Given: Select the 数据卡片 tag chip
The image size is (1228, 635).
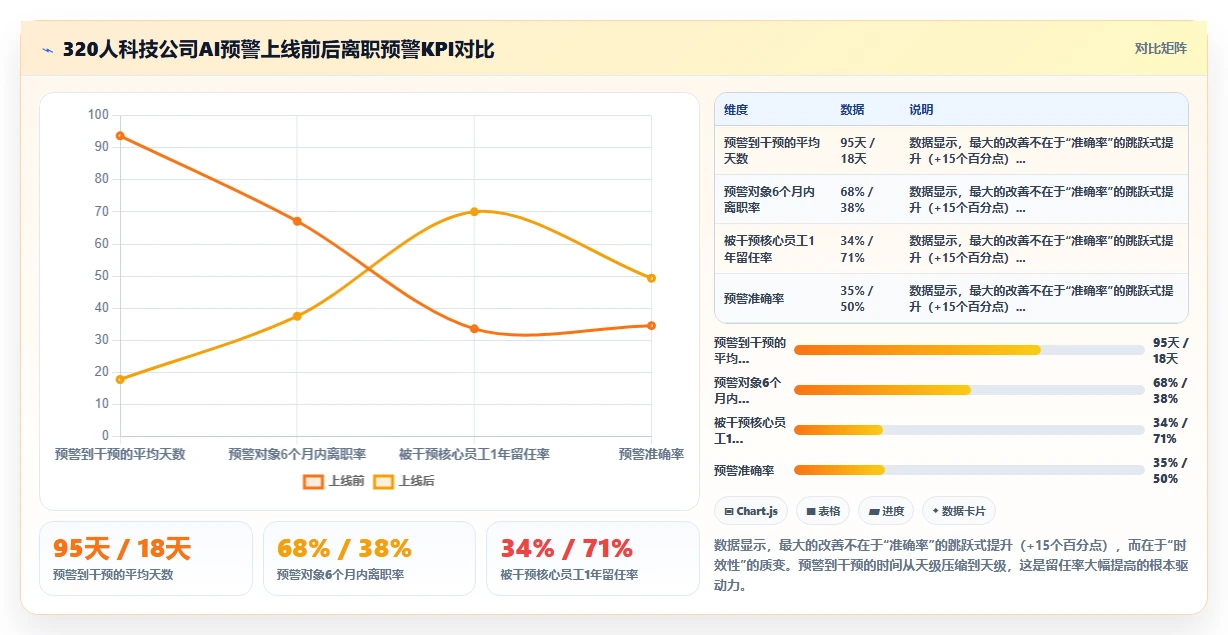Looking at the screenshot, I should tap(959, 511).
